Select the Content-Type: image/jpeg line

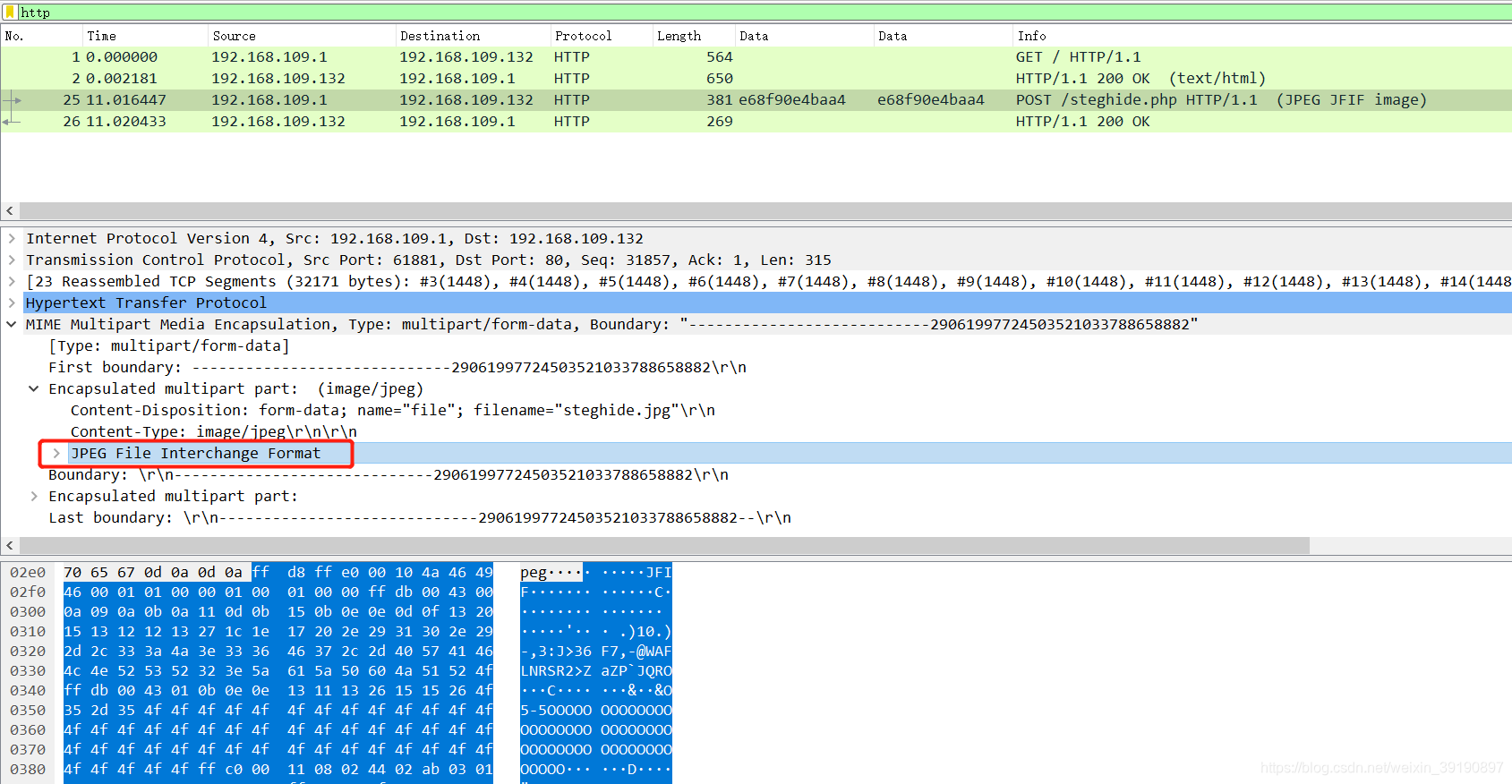click(214, 431)
